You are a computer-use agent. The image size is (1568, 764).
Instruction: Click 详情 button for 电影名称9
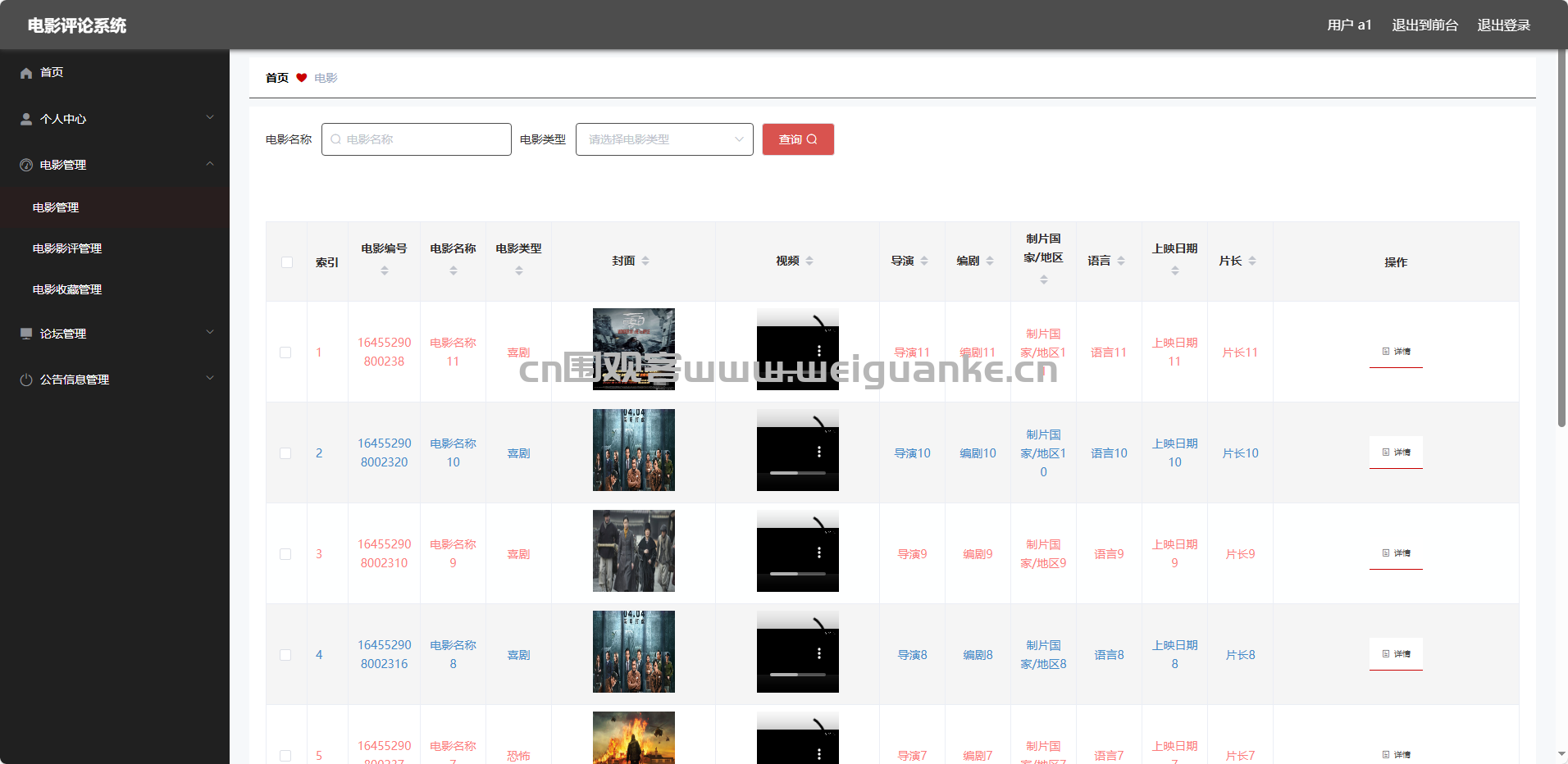[x=1396, y=553]
